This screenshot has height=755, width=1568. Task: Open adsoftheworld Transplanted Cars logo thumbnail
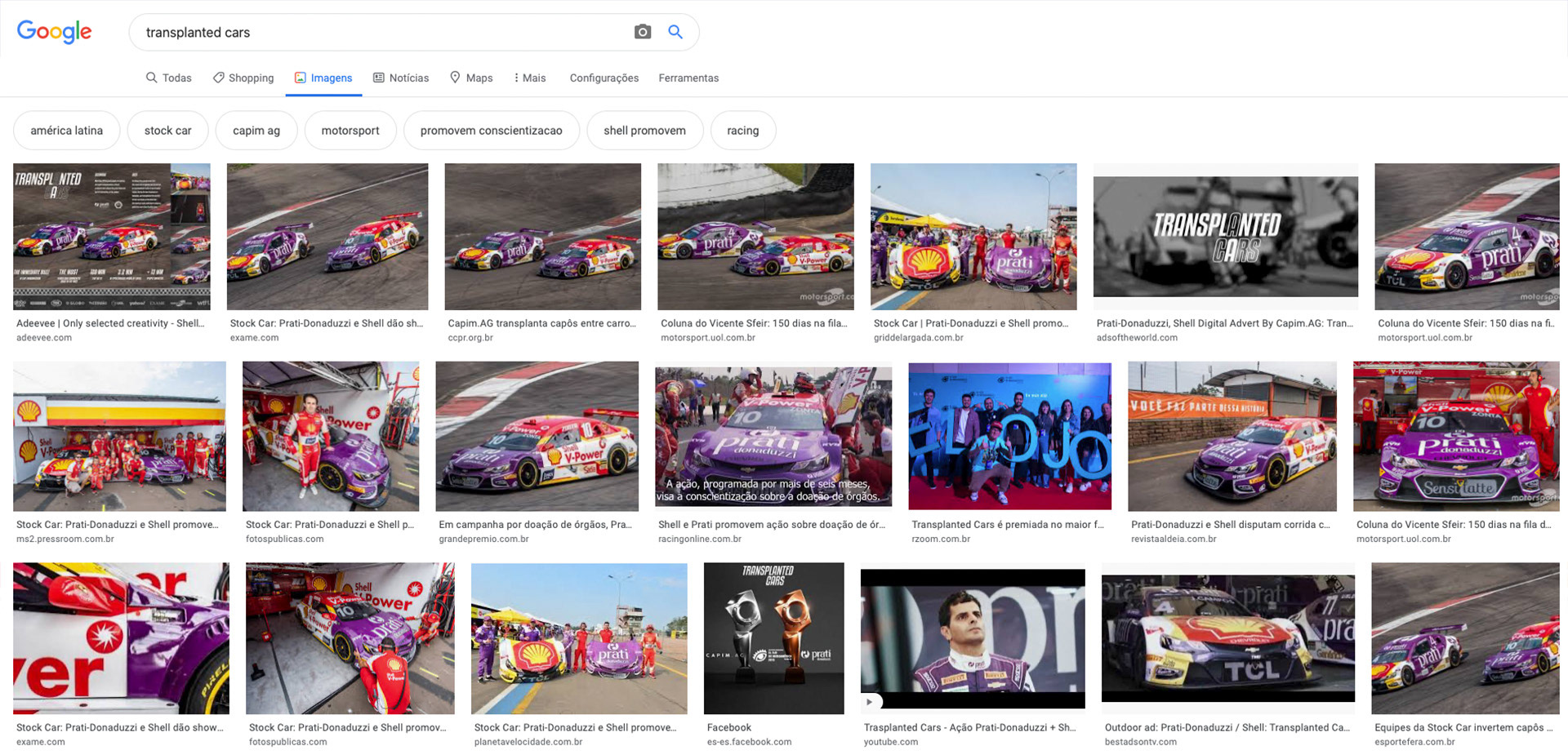1226,237
